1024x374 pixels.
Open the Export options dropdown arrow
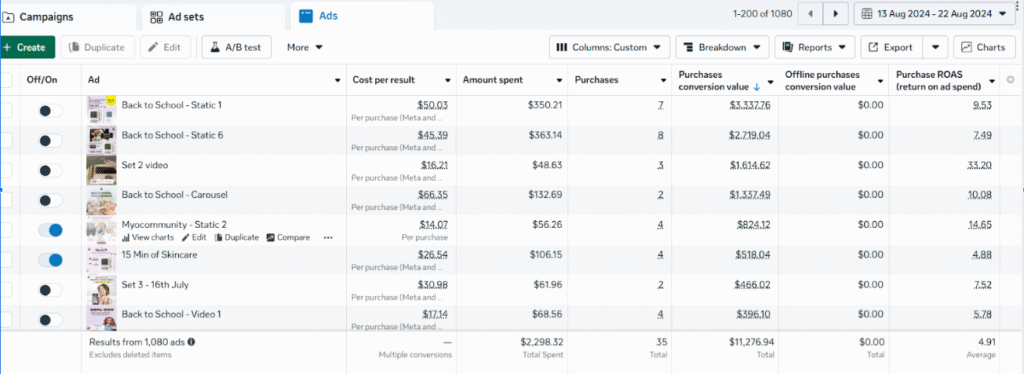tap(935, 48)
